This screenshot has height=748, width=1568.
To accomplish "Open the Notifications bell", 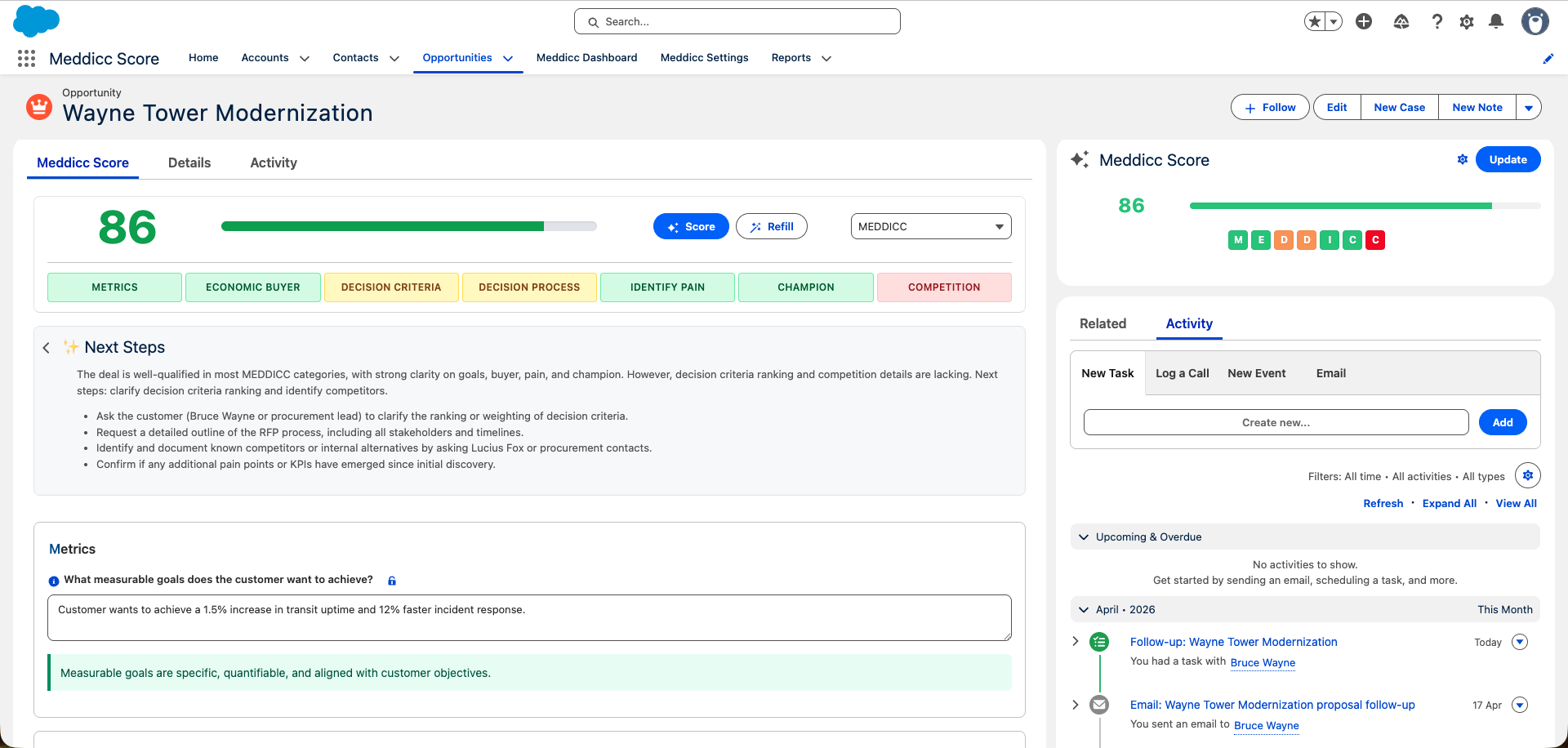I will 1496,22.
